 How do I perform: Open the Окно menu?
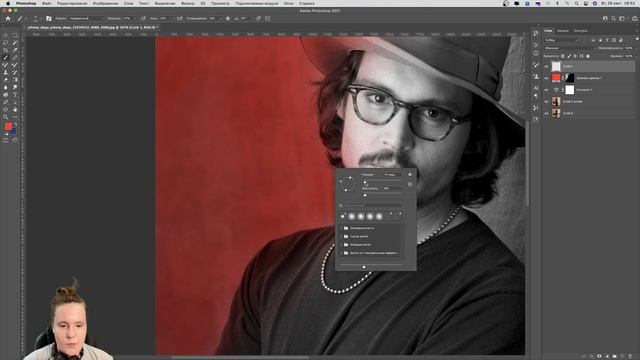click(289, 3)
